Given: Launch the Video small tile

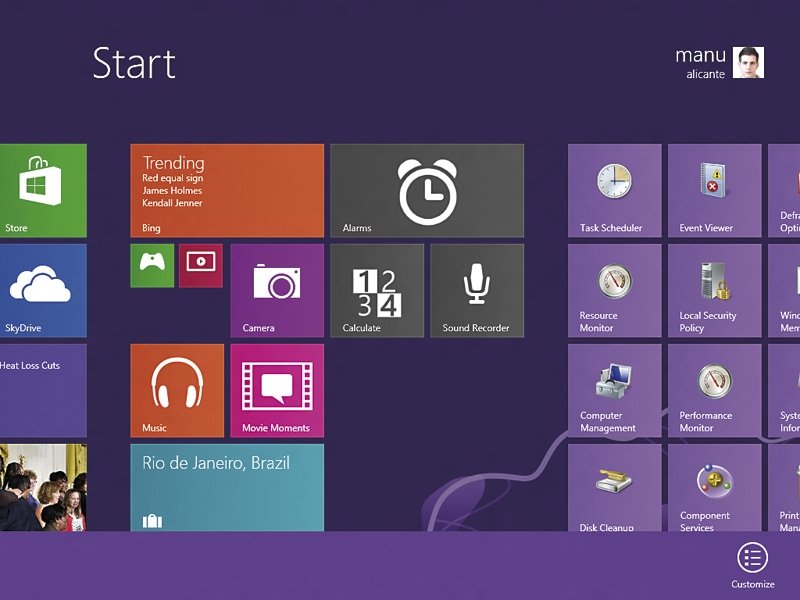Looking at the screenshot, I should pos(201,265).
